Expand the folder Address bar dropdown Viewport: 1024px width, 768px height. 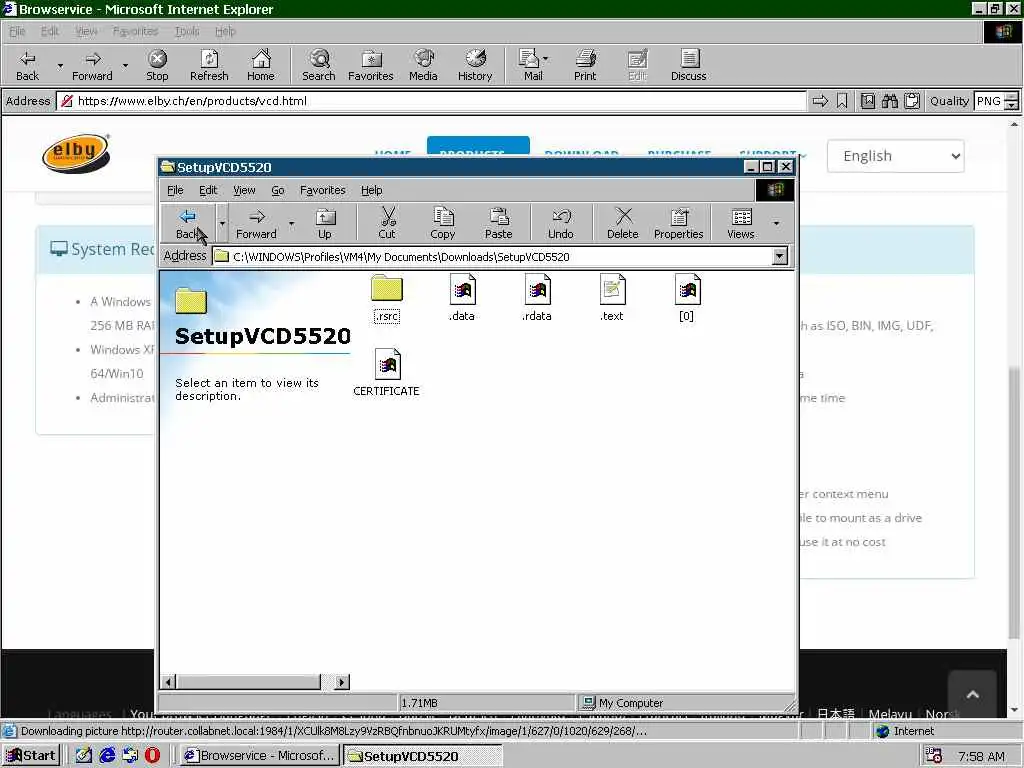coord(780,256)
